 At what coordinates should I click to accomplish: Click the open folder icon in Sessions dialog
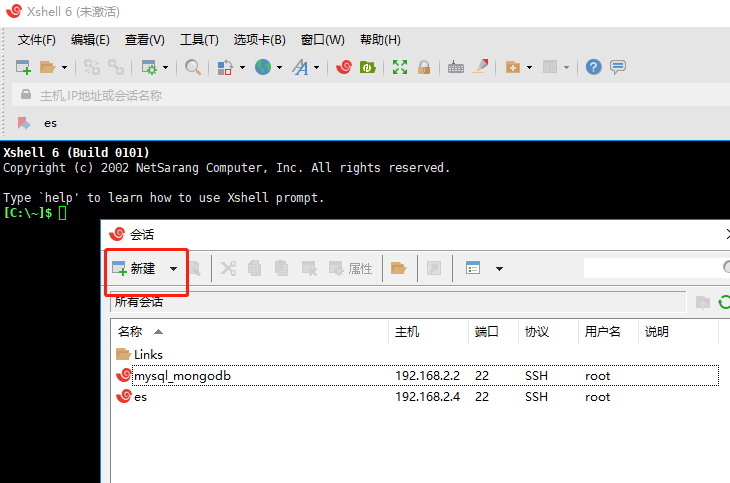[x=399, y=268]
